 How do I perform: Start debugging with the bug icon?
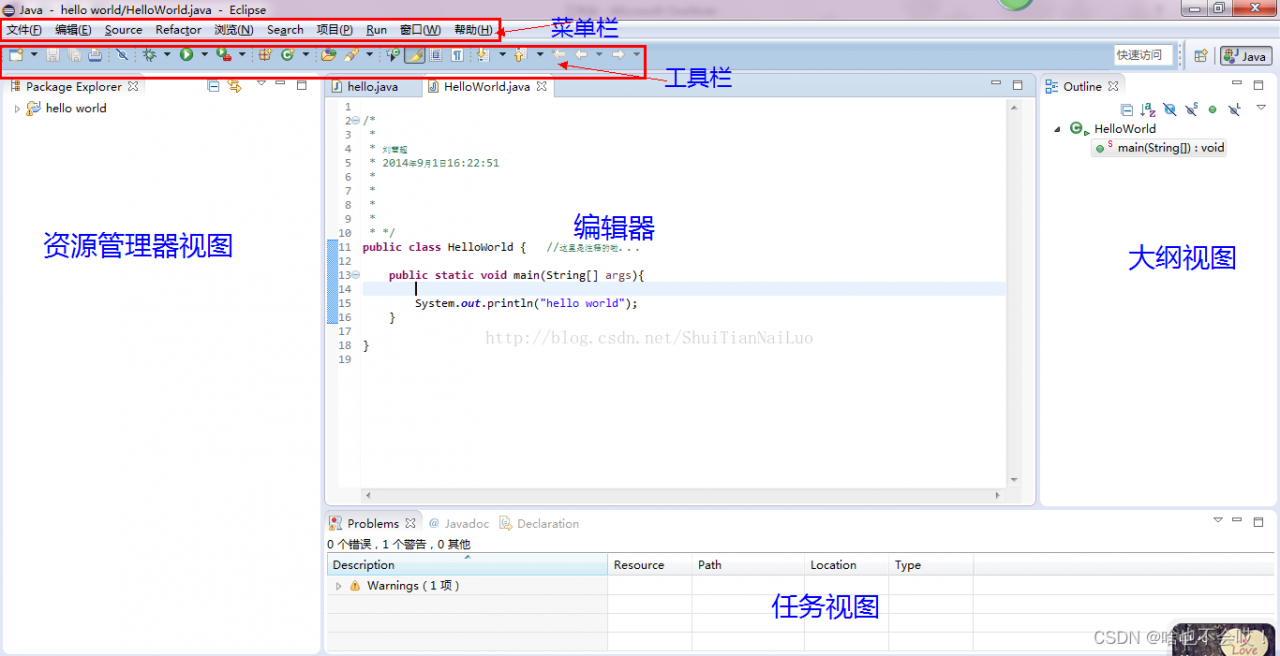pos(150,55)
